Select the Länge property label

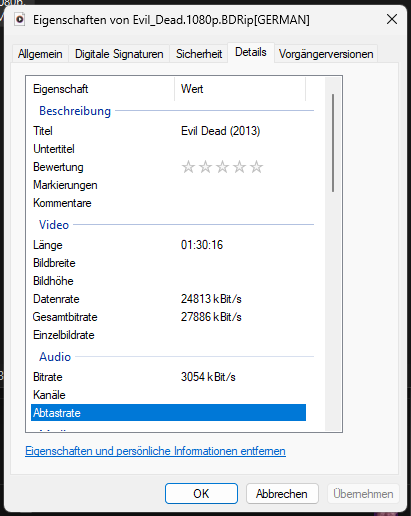[48, 245]
